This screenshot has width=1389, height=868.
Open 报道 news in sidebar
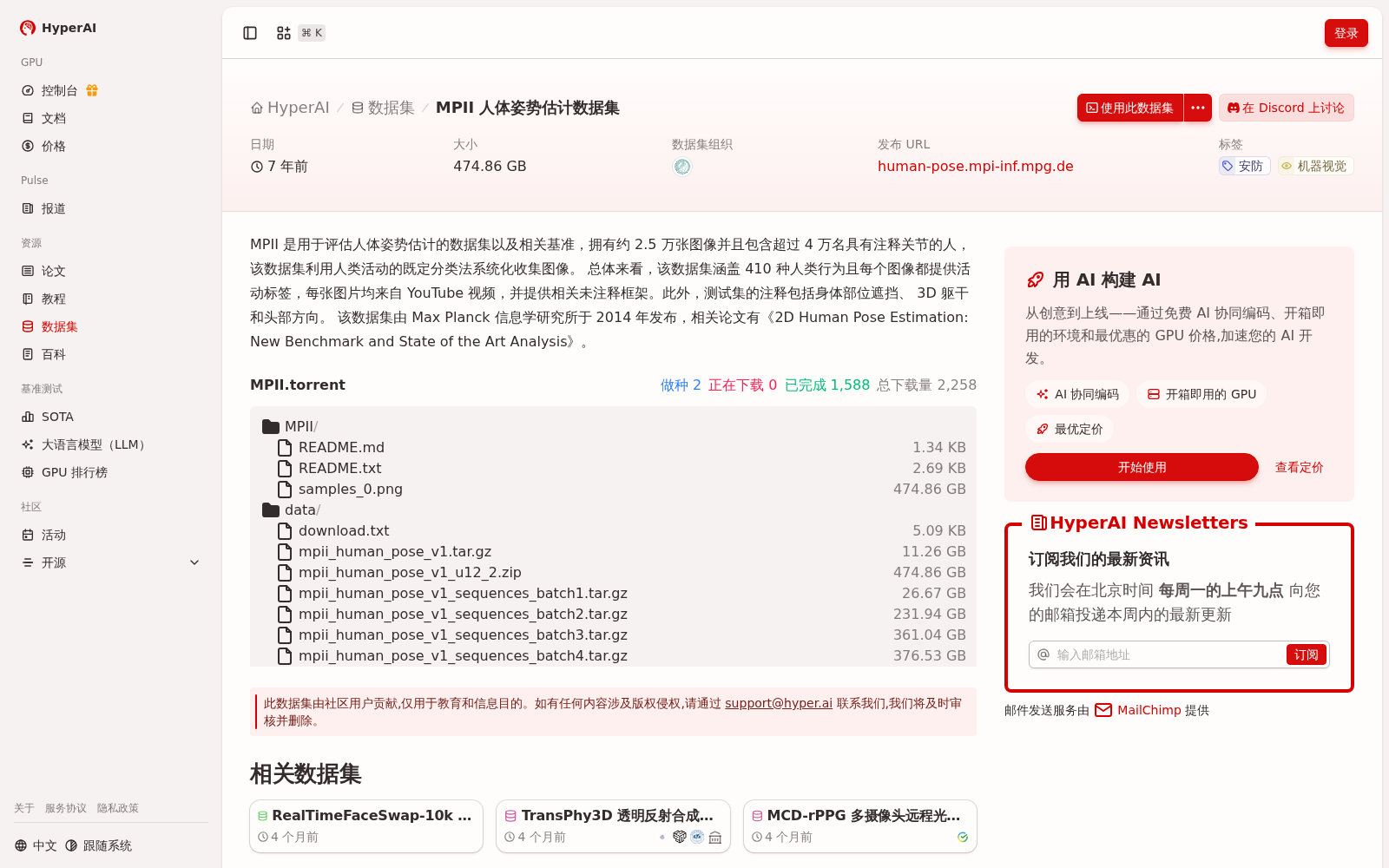point(53,208)
